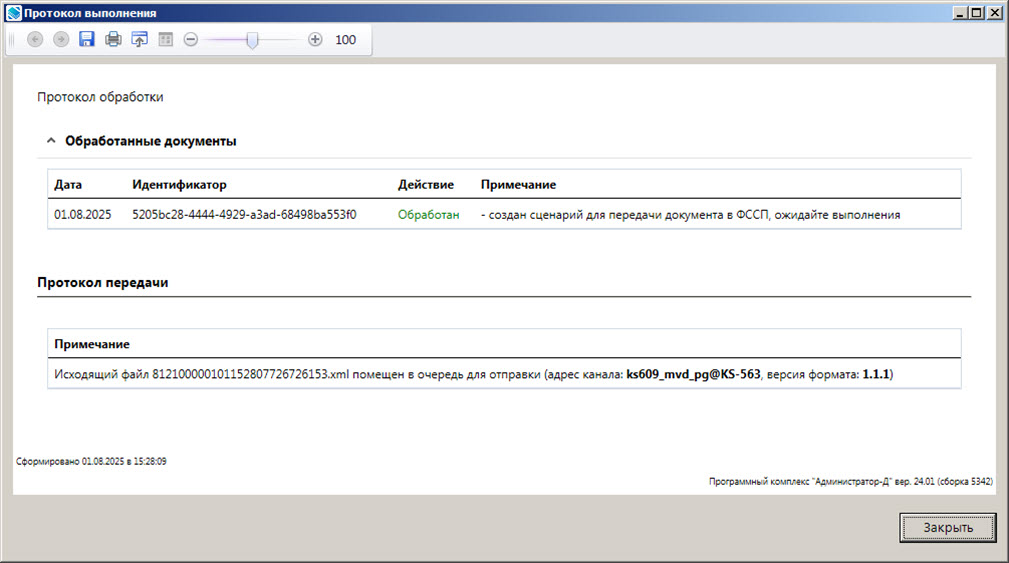Click the zoom value 100 field
The width and height of the screenshot is (1009, 563).
[345, 40]
